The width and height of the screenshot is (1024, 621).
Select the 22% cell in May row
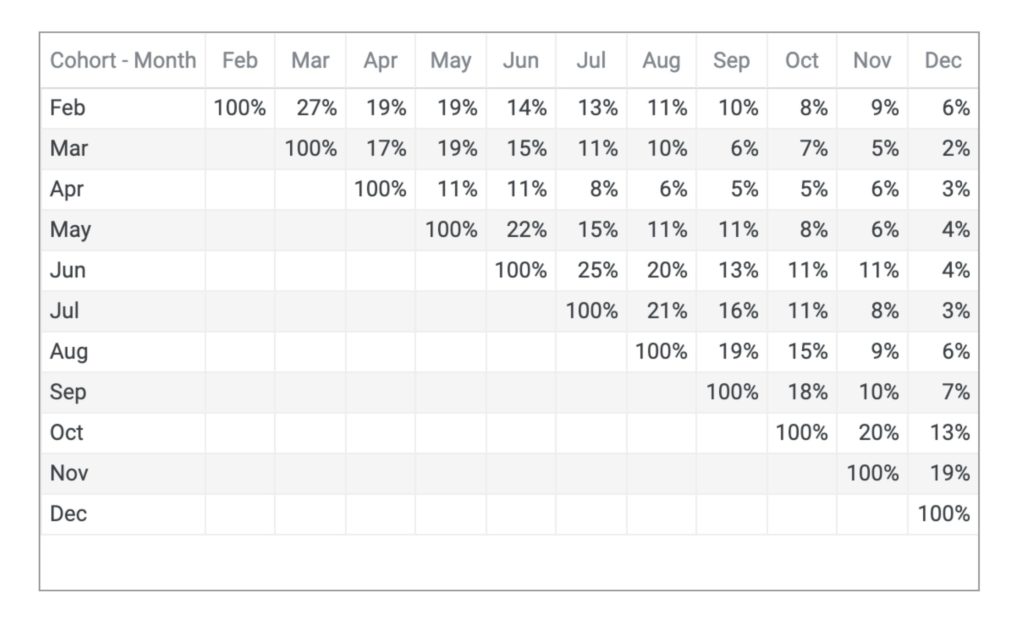pos(527,229)
